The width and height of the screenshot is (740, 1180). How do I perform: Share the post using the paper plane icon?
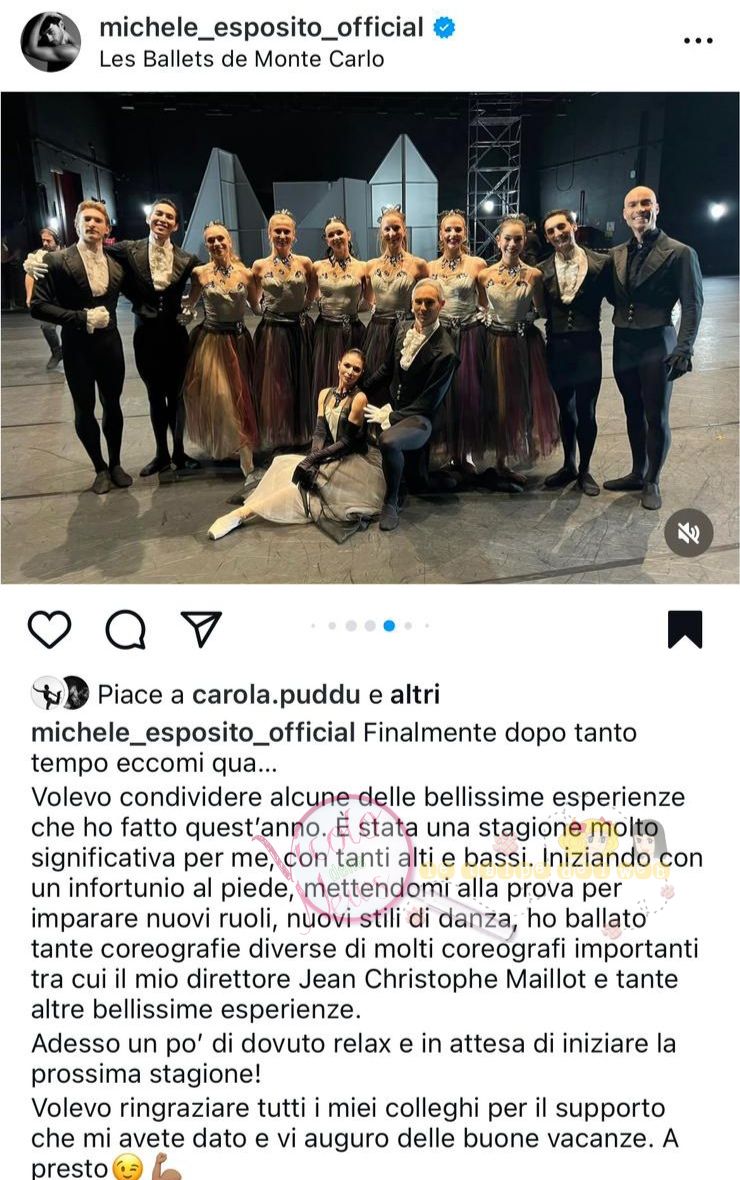201,628
